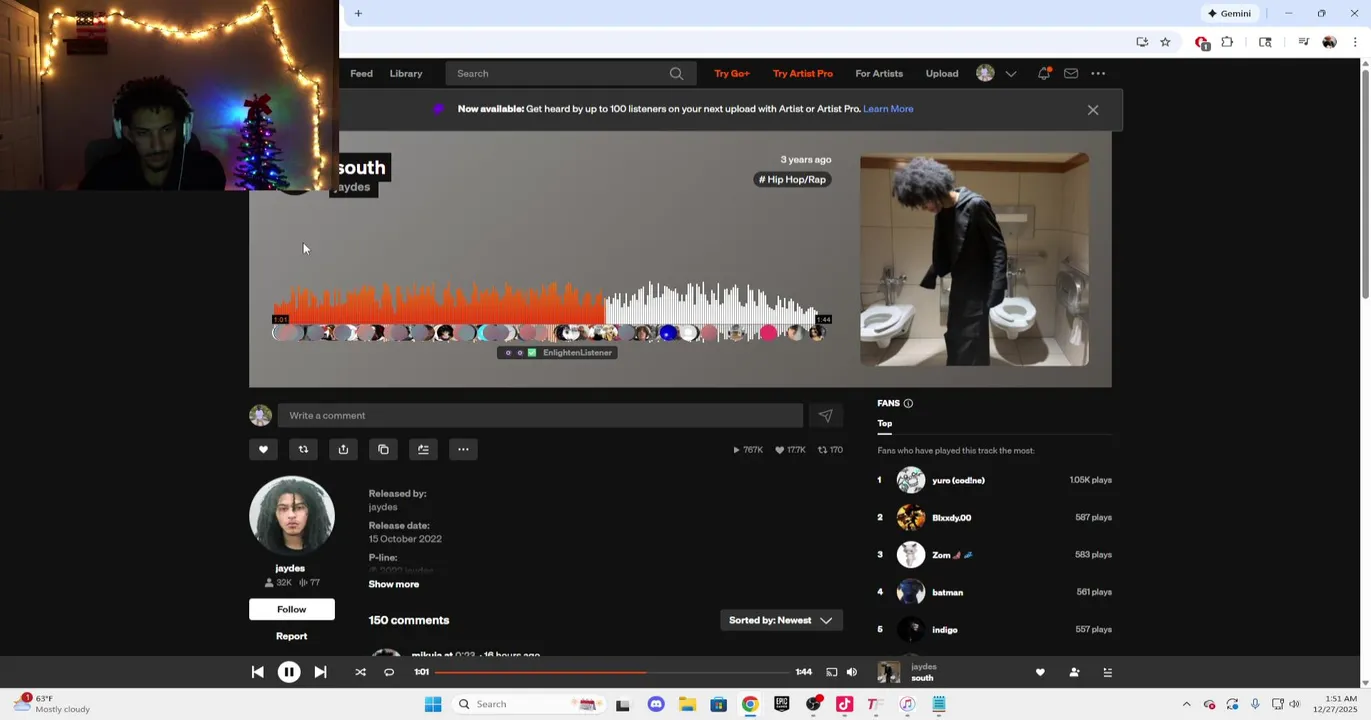
Task: Open the track artwork image
Action: coord(975,260)
